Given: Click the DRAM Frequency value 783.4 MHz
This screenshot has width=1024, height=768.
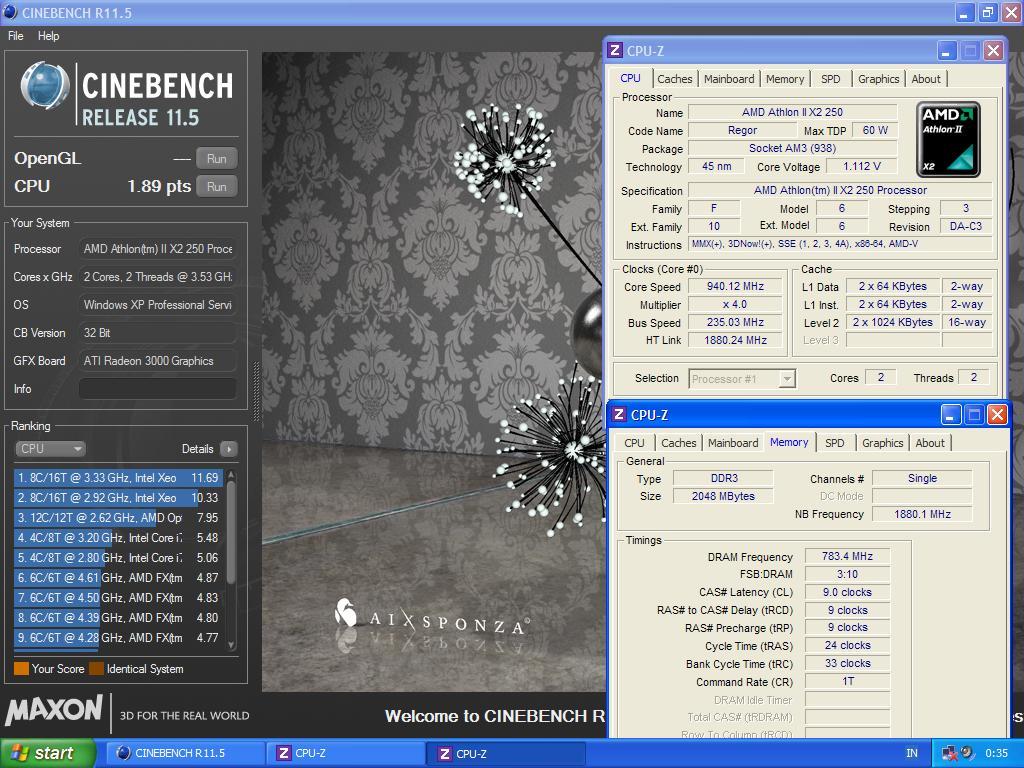Looking at the screenshot, I should point(847,556).
